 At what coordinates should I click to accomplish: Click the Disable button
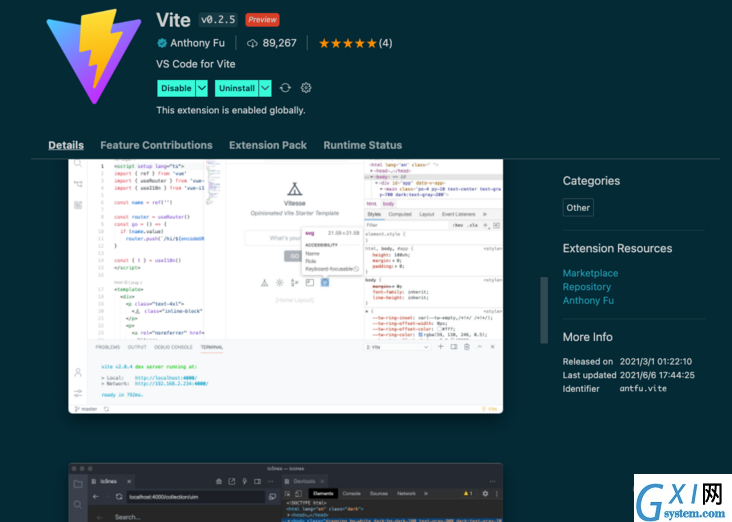pos(176,88)
